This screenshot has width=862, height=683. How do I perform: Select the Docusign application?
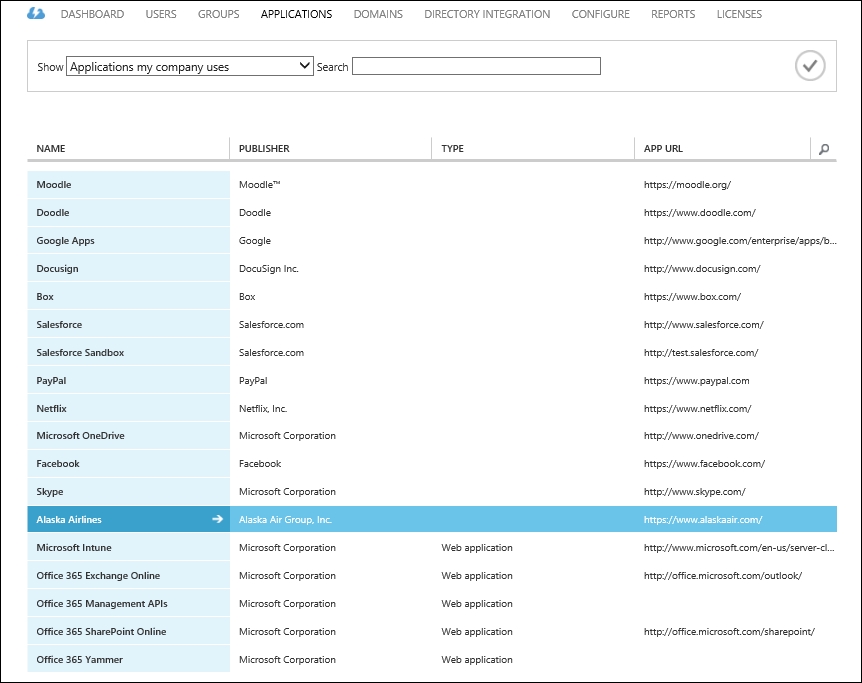coord(57,269)
